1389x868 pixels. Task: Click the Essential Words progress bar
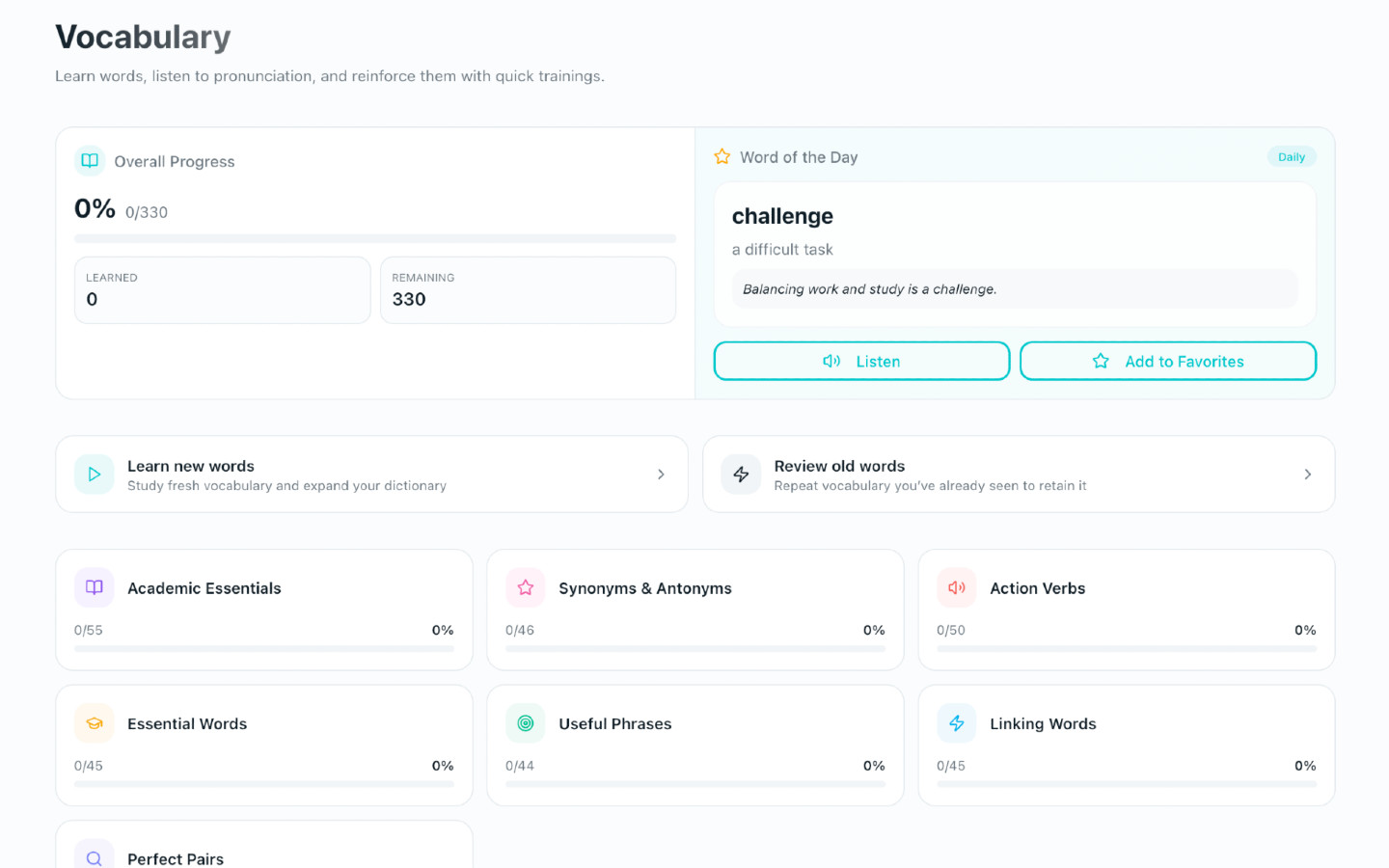(x=264, y=784)
